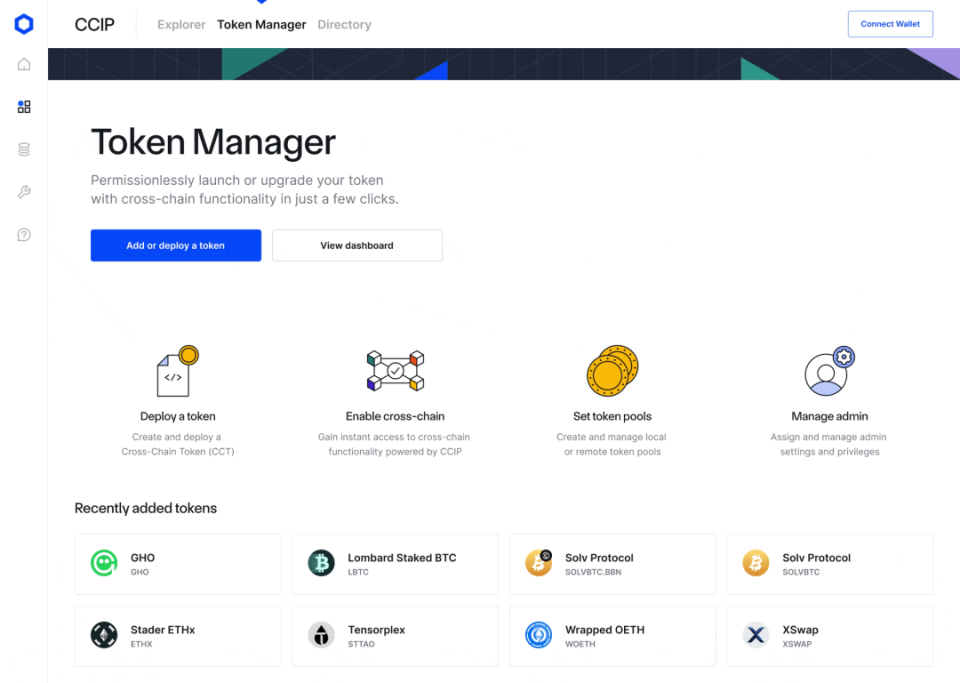Click the 'Recently added tokens' heading

click(x=146, y=508)
